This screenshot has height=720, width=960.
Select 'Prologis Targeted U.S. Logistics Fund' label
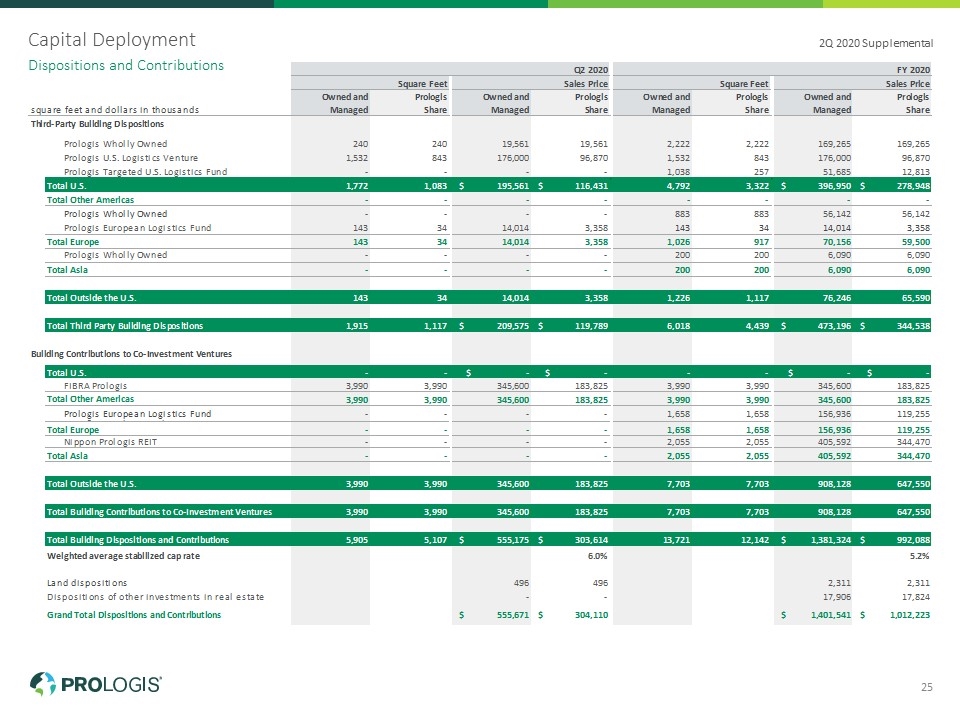pyautogui.click(x=146, y=172)
